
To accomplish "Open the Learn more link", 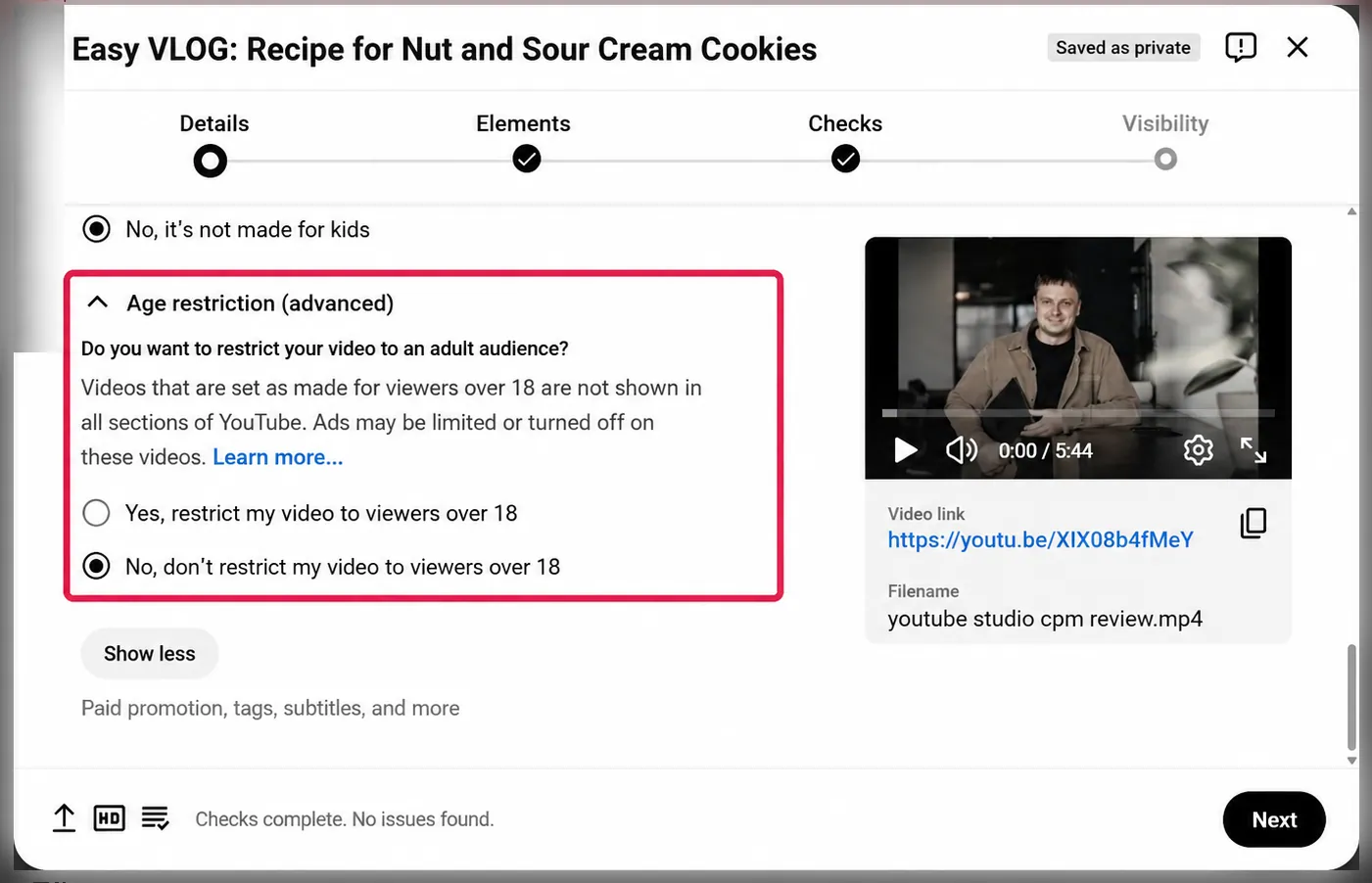I will click(x=277, y=457).
